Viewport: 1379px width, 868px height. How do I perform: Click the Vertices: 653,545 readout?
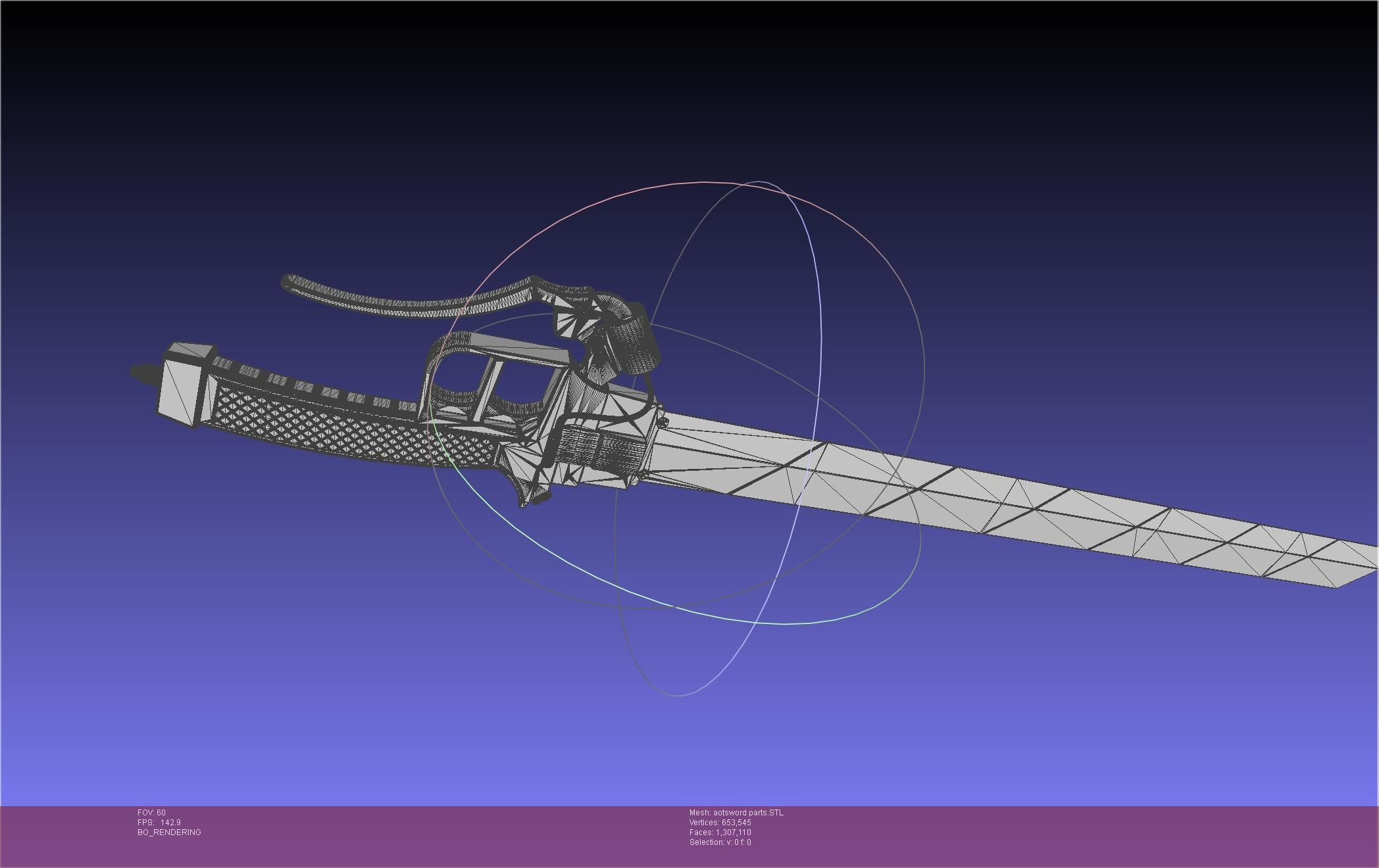pyautogui.click(x=720, y=823)
